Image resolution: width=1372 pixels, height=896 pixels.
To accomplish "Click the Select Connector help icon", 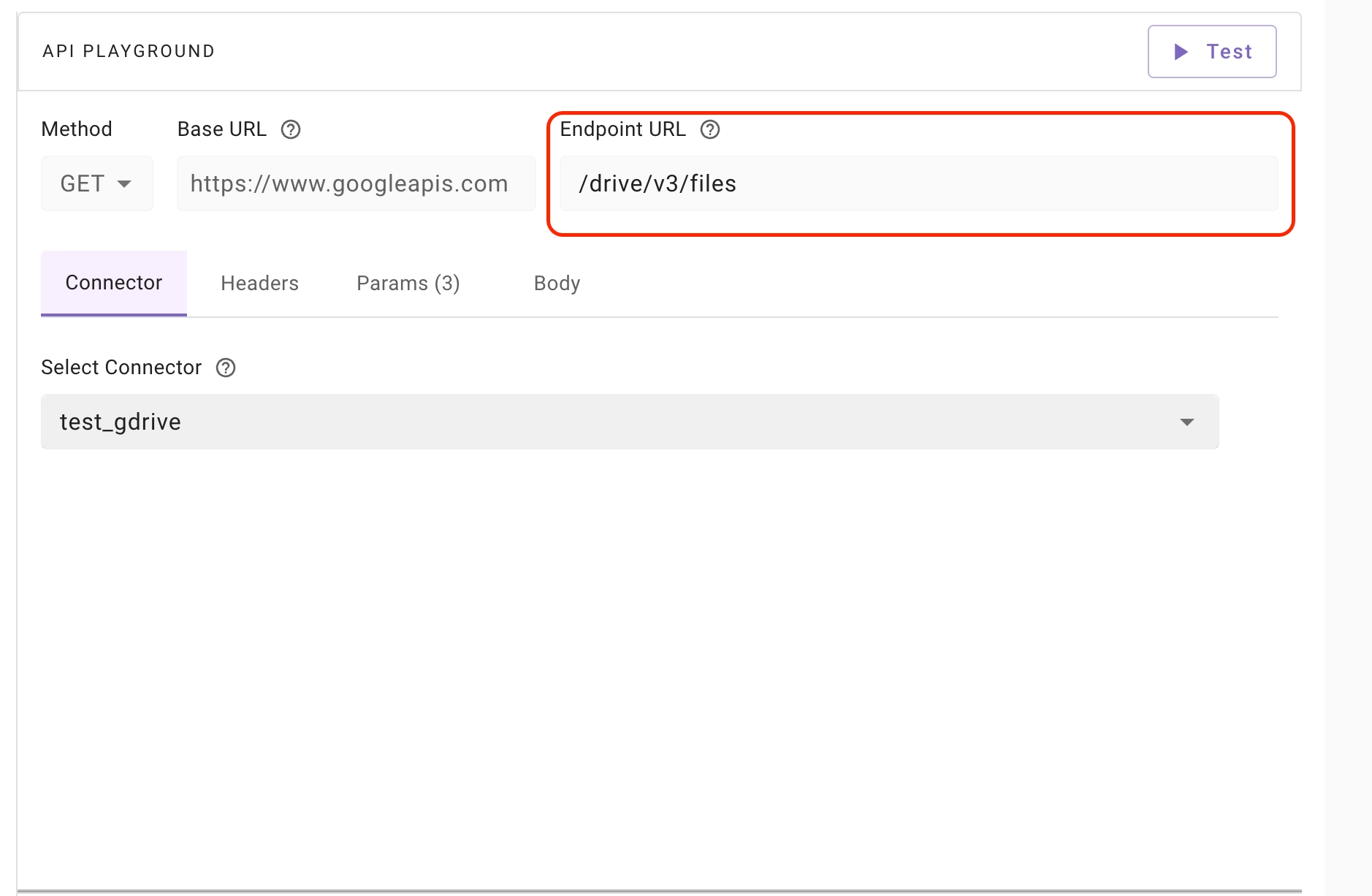I will click(226, 368).
